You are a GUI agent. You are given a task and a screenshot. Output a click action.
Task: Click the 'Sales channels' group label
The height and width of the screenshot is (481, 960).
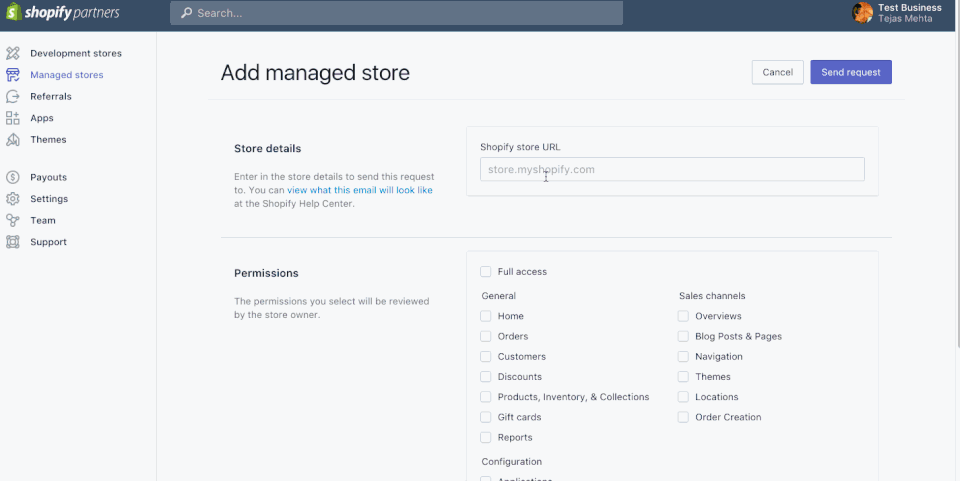(712, 296)
